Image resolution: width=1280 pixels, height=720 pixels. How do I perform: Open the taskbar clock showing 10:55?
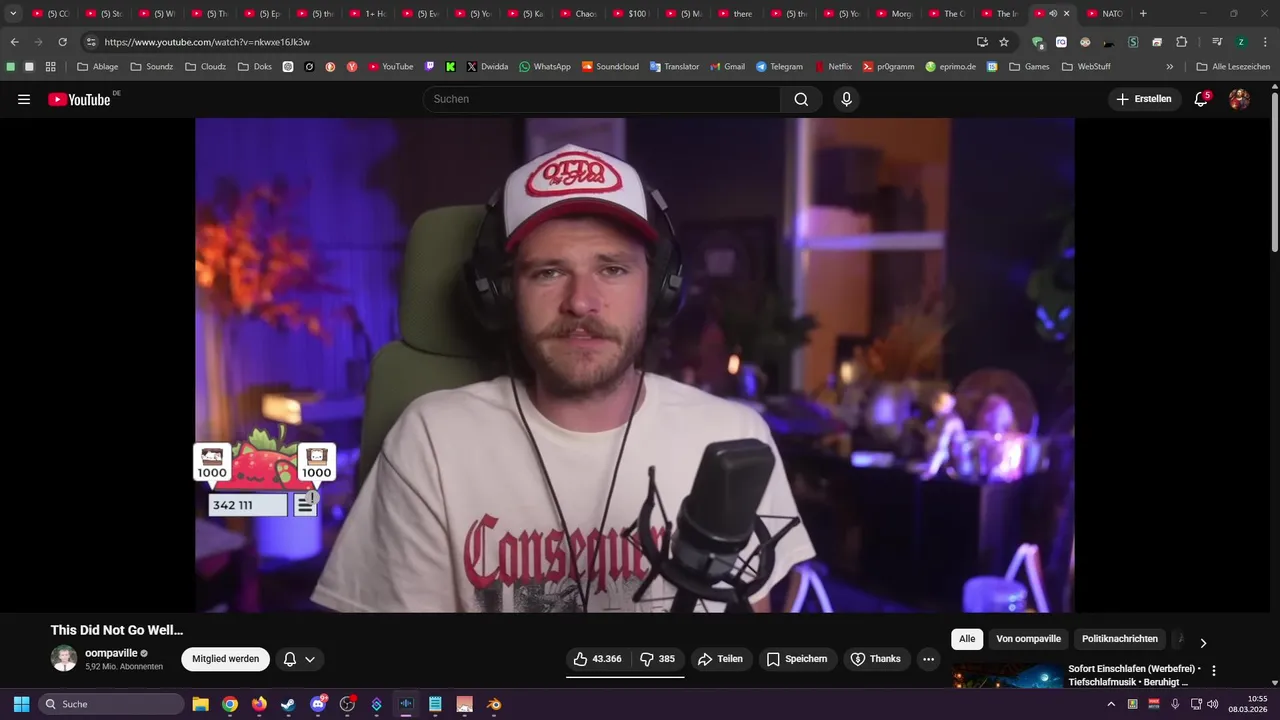(1250, 704)
